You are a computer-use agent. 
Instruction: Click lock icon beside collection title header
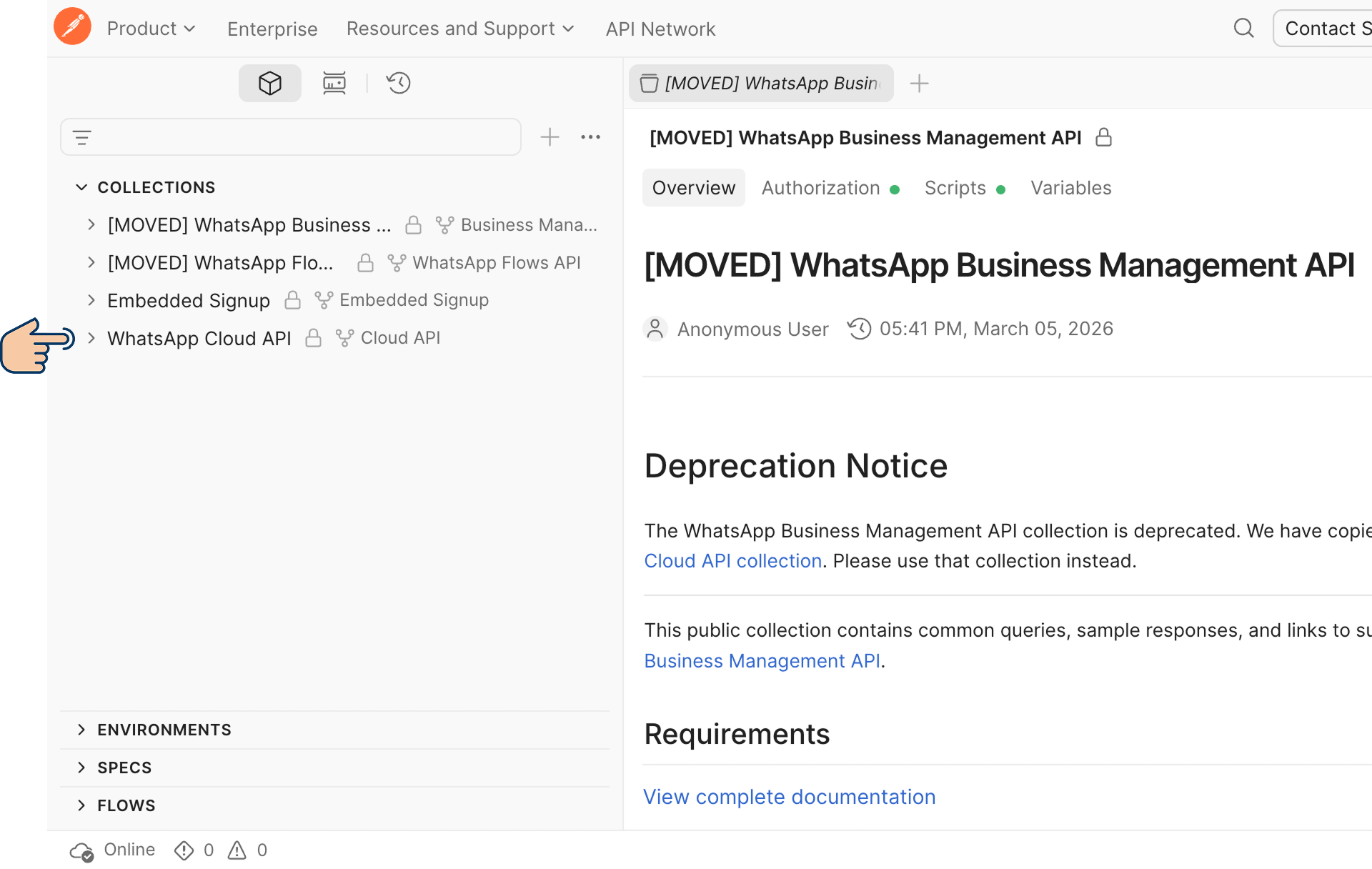(x=1104, y=137)
